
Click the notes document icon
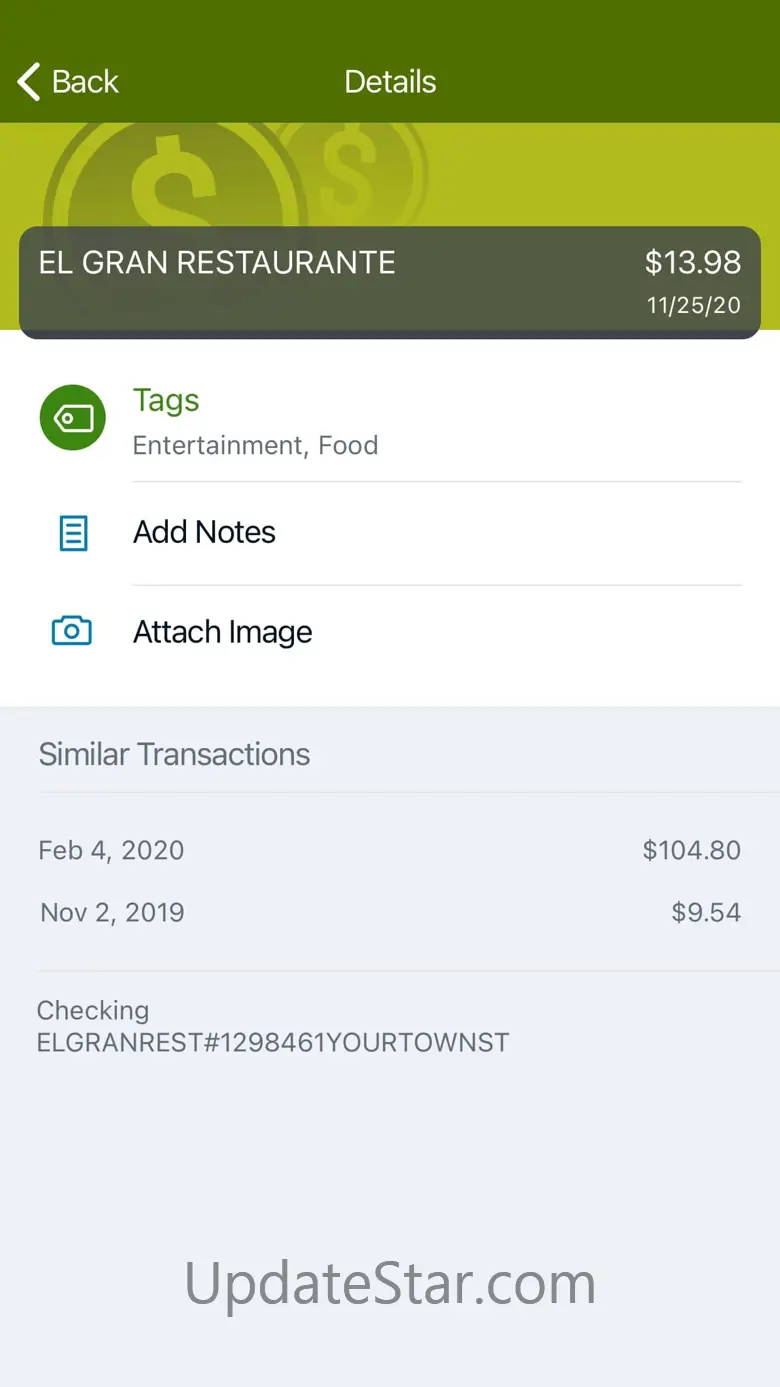(73, 533)
